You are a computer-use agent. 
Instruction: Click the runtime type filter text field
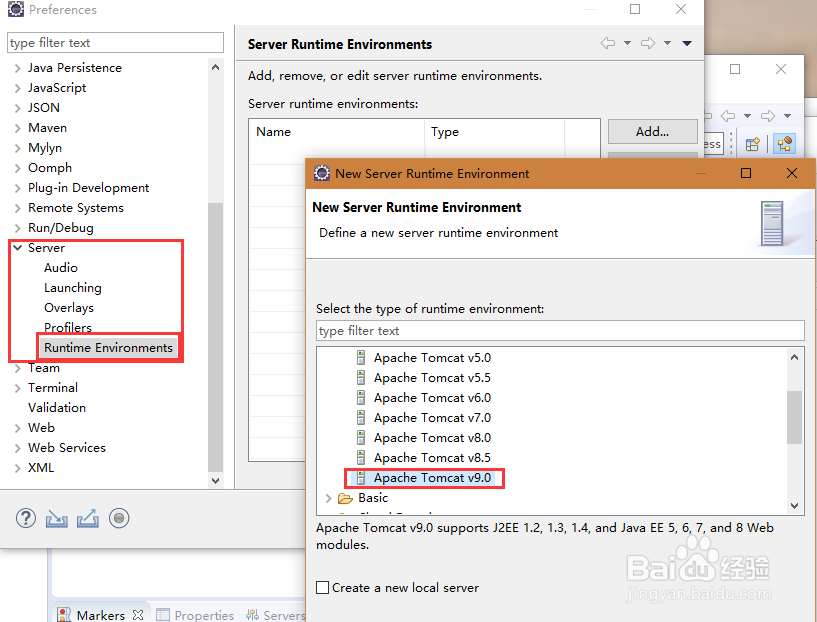tap(560, 331)
